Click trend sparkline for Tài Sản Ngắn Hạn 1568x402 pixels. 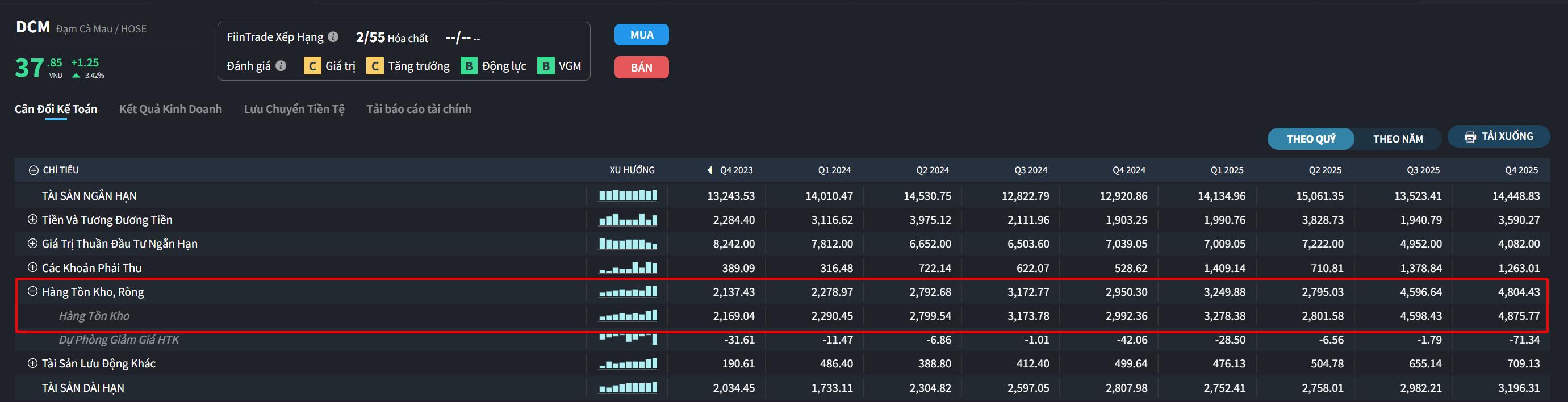point(628,196)
